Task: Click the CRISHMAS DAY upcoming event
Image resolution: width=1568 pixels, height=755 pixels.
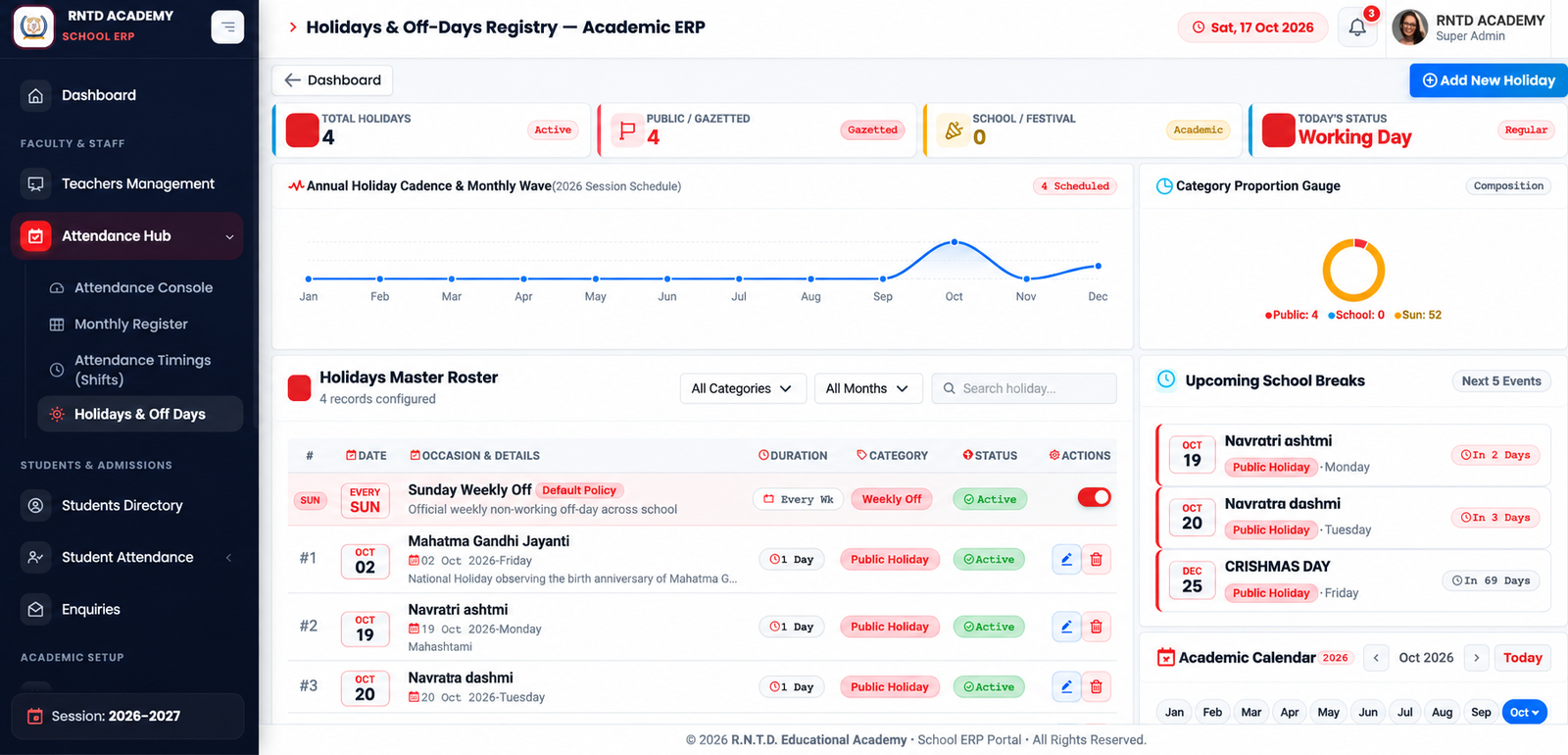Action: click(1353, 580)
